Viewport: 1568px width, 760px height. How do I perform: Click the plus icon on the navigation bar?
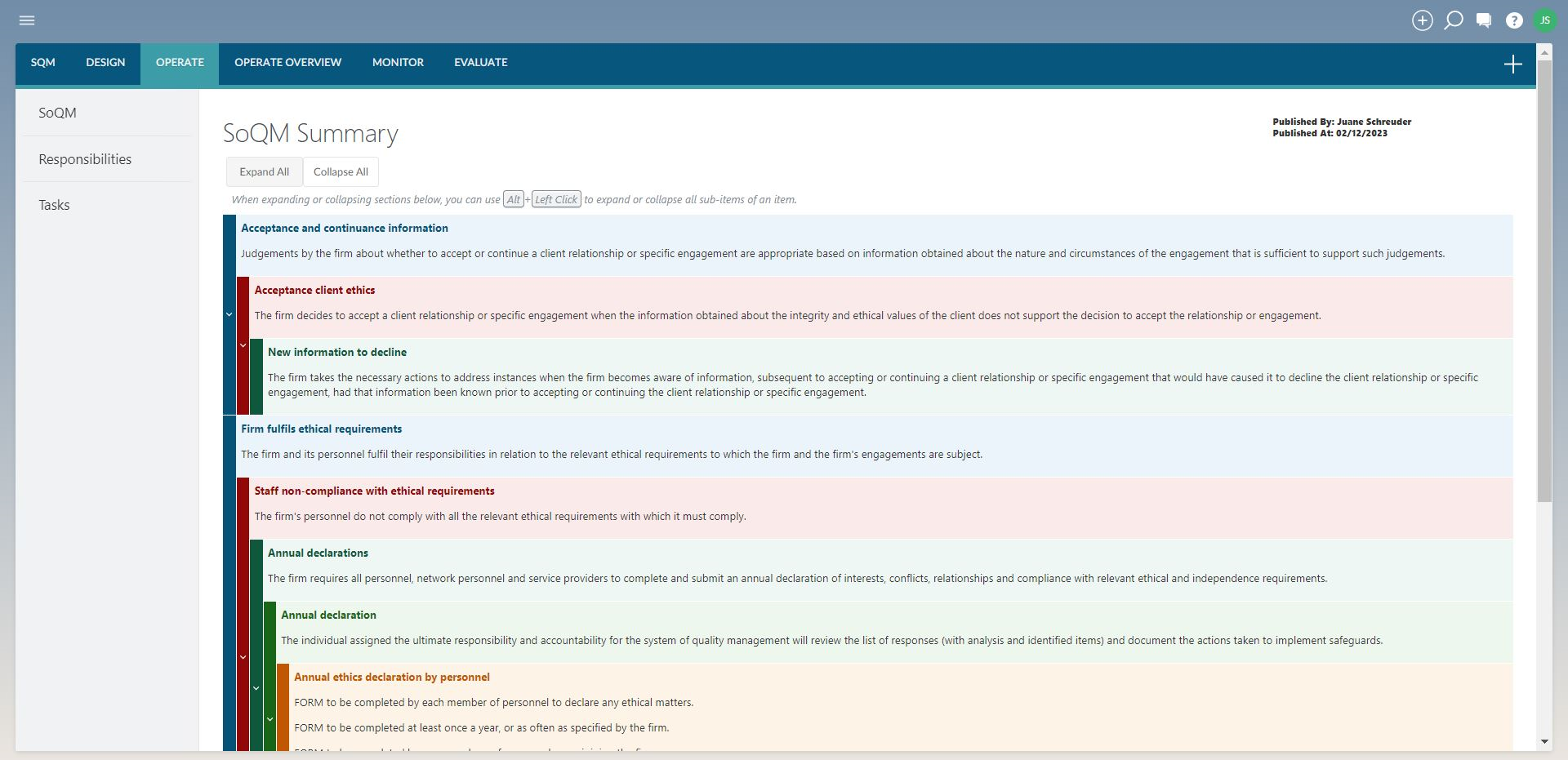(x=1513, y=64)
